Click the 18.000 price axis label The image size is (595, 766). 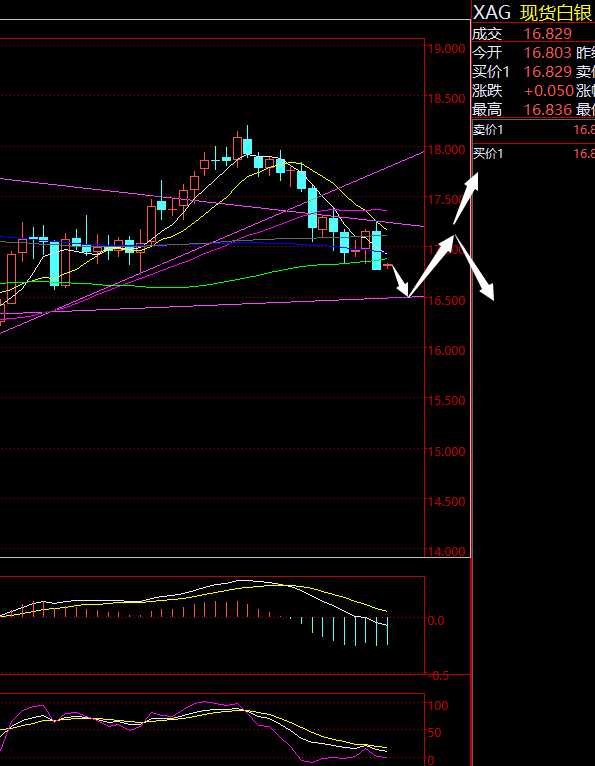coord(446,149)
